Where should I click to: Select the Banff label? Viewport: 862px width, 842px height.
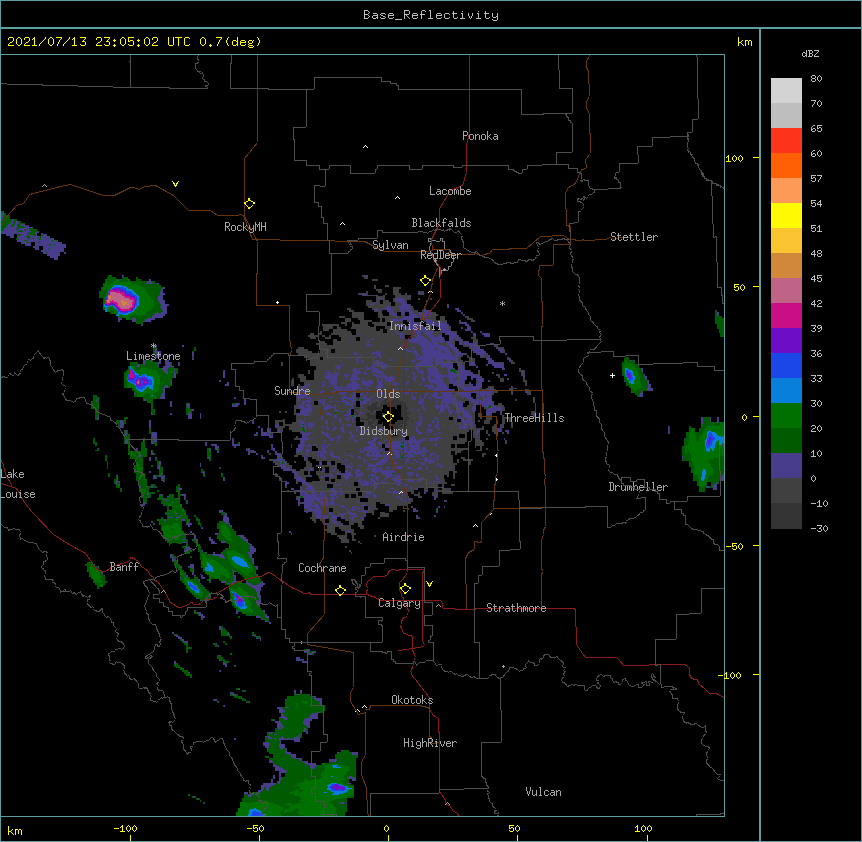coord(124,567)
